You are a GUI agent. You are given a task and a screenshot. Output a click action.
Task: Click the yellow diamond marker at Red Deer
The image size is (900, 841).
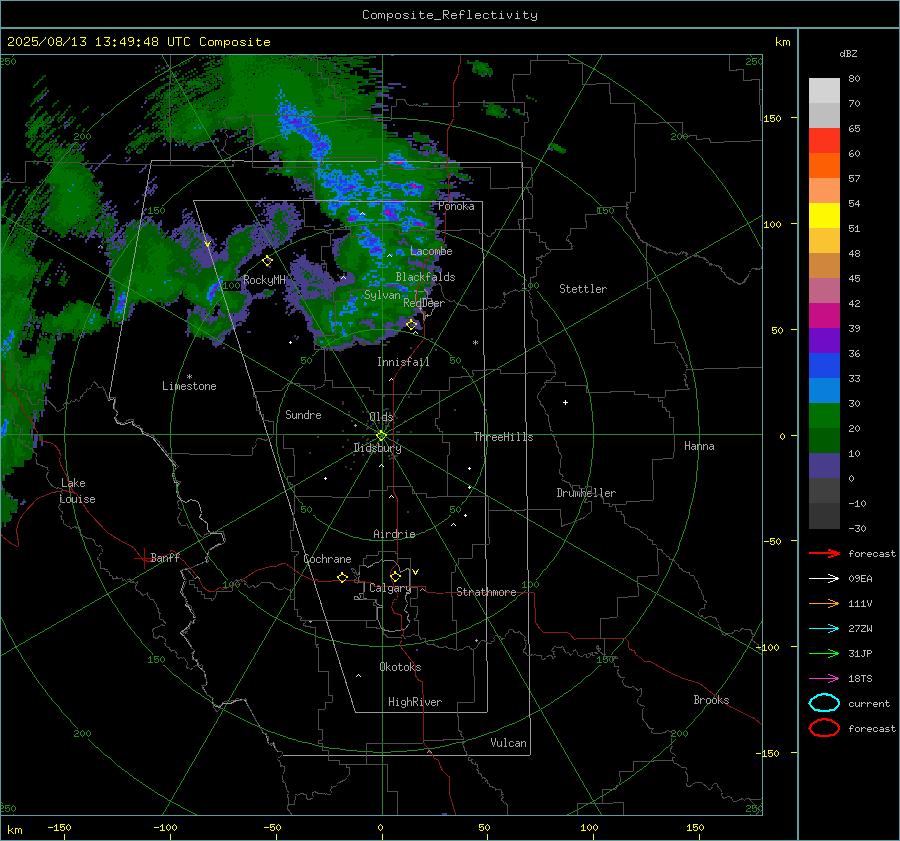[x=412, y=325]
